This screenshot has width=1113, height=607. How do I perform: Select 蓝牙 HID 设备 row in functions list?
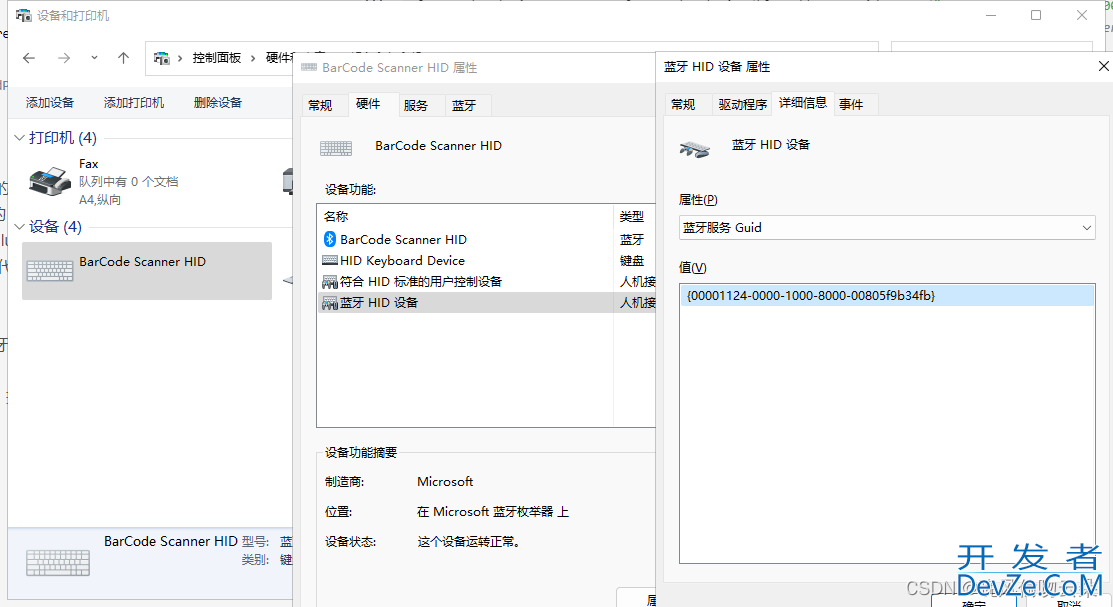pos(486,303)
